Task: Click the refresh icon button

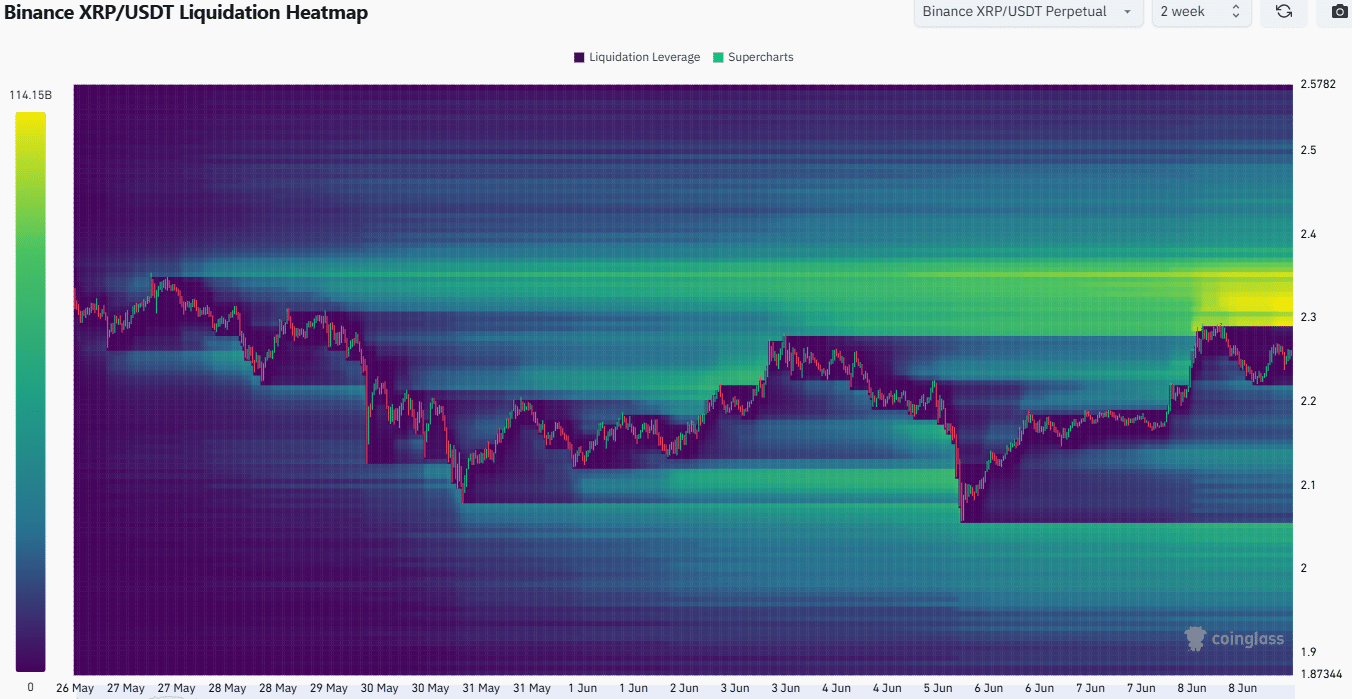Action: point(1283,12)
